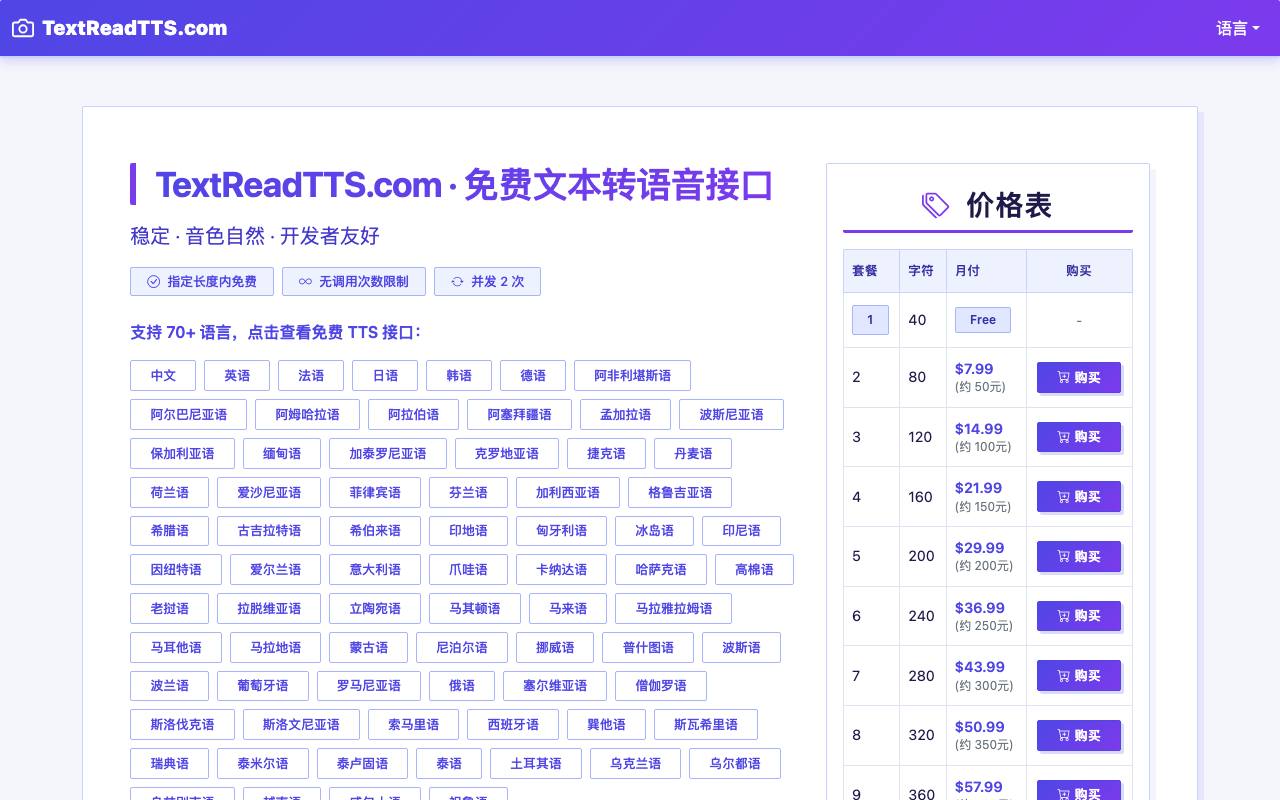
Task: Pick 挪威语 from the language list
Action: [x=555, y=648]
